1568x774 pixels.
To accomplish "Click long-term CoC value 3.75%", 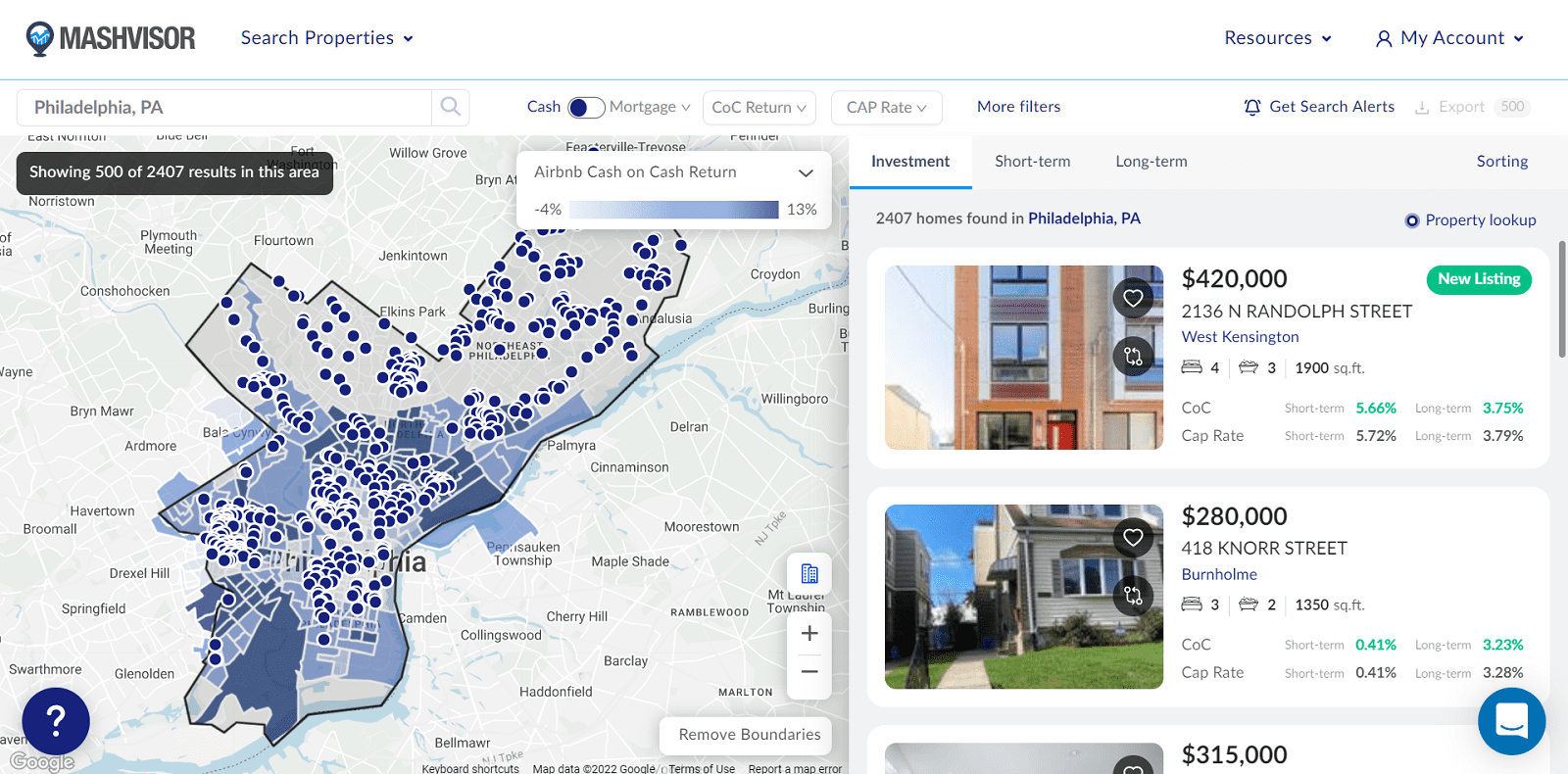I will pos(1503,409).
